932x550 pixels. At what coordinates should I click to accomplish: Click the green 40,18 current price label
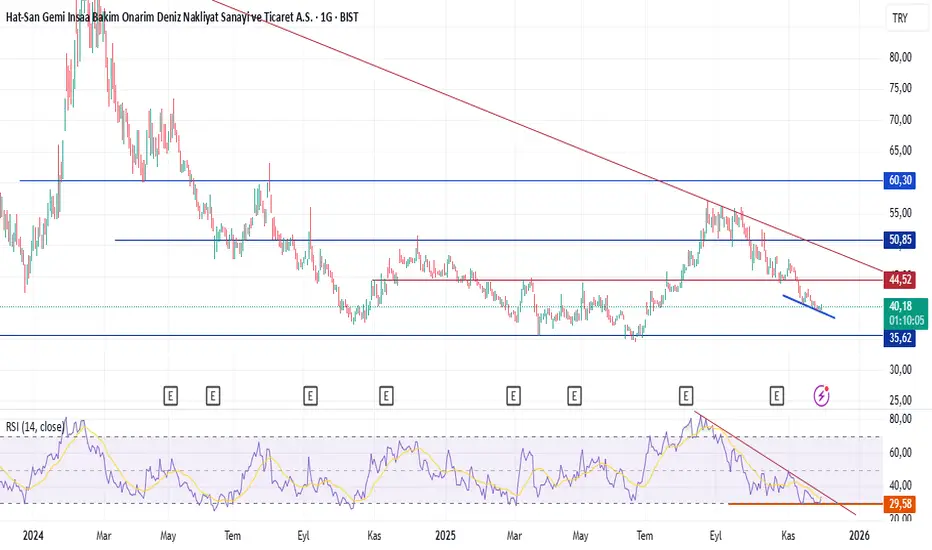click(x=906, y=313)
